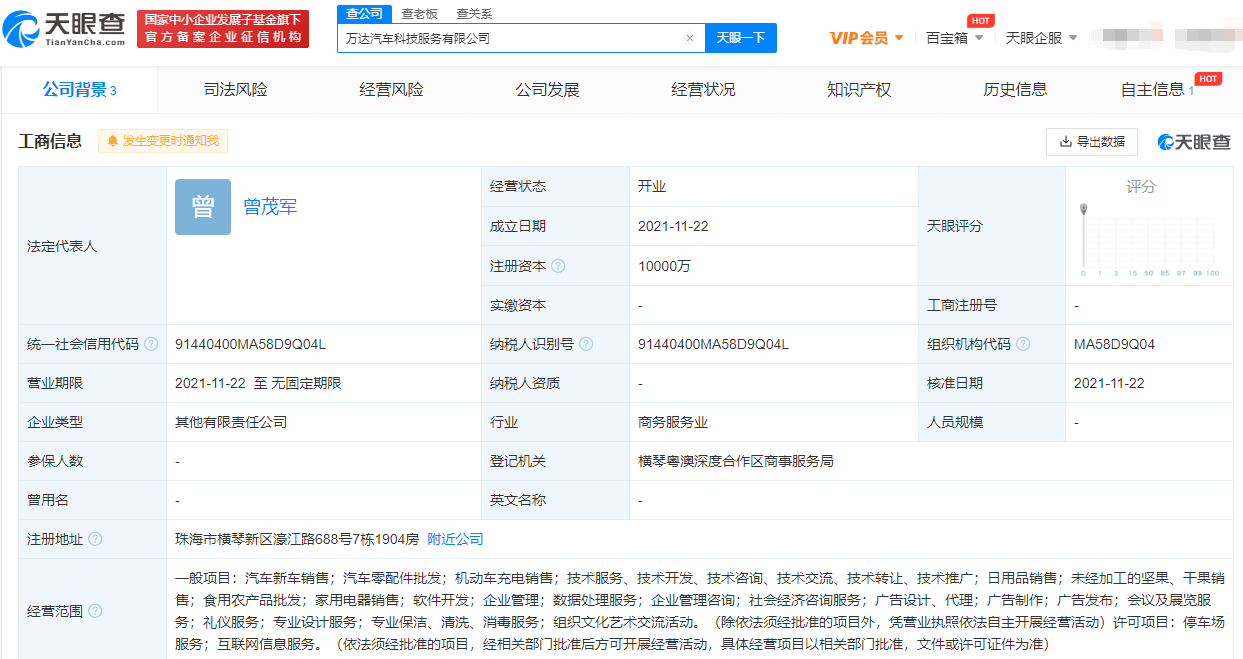Viewport: 1243px width, 659px height.
Task: Click into the company name search field
Action: 510,38
